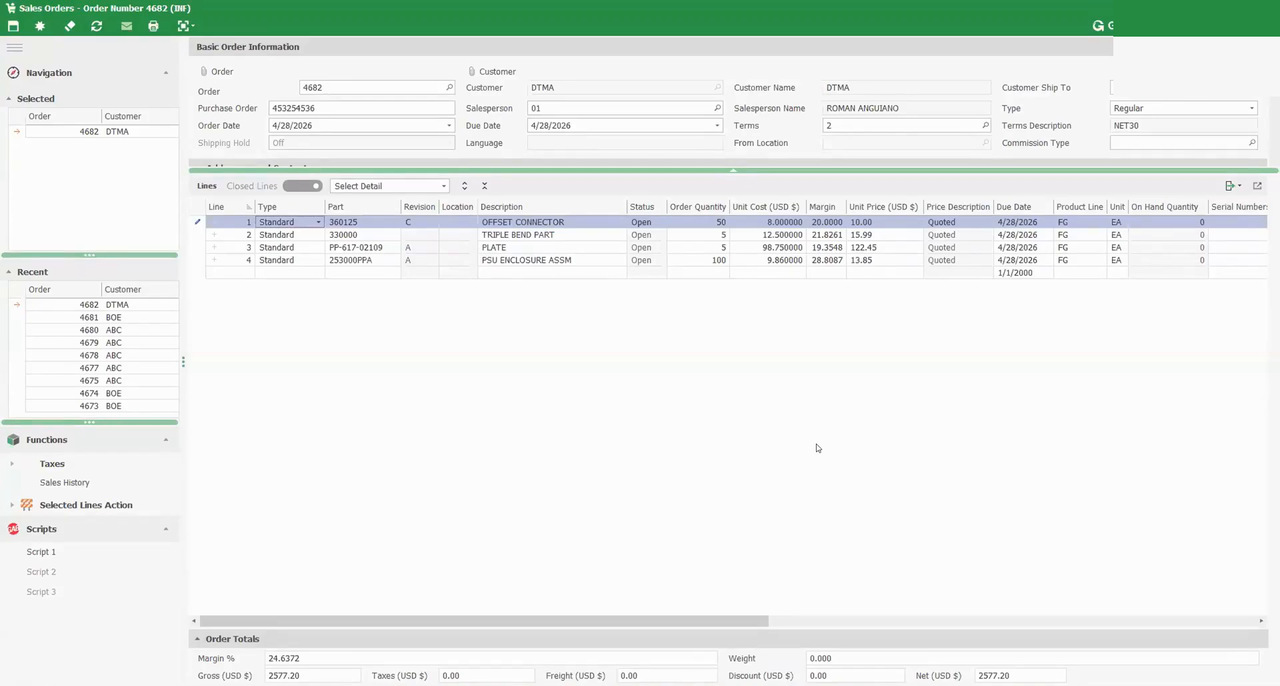1280x686 pixels.
Task: Click the Basic Order Information header
Action: tap(248, 47)
